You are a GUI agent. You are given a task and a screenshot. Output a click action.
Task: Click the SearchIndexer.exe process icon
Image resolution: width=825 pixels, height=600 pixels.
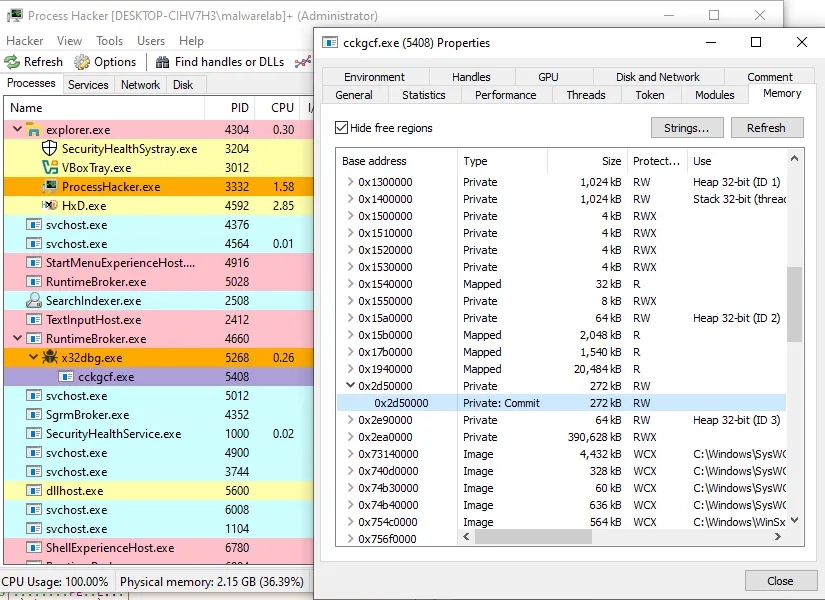pyautogui.click(x=33, y=301)
